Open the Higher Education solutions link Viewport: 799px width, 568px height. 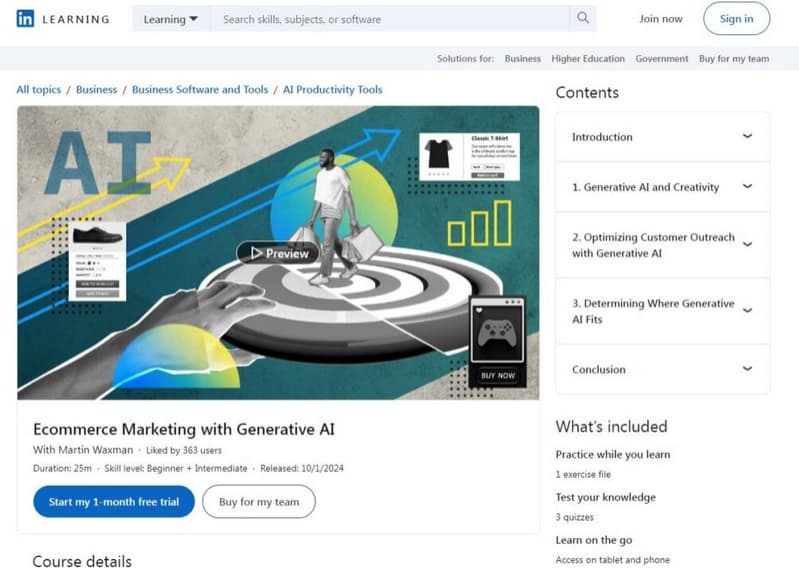pyautogui.click(x=588, y=59)
